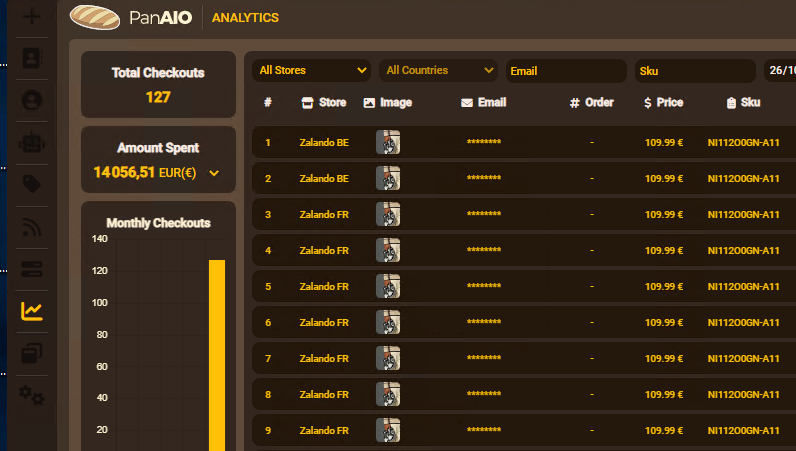Viewport: 796px width, 451px height.
Task: Open the All Stores dropdown
Action: point(311,71)
